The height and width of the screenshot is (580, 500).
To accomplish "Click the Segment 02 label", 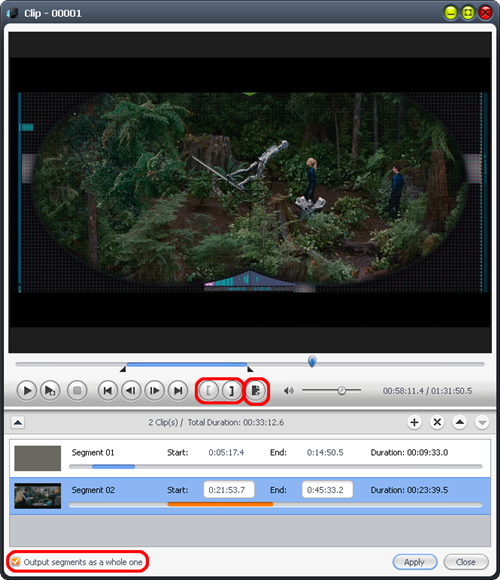I will click(93, 490).
